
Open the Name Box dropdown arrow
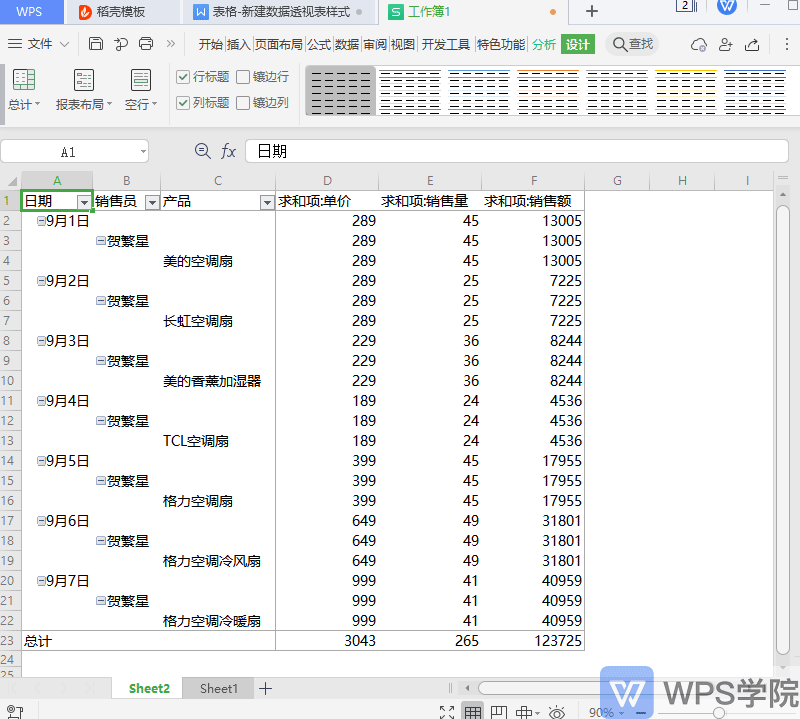(x=143, y=152)
